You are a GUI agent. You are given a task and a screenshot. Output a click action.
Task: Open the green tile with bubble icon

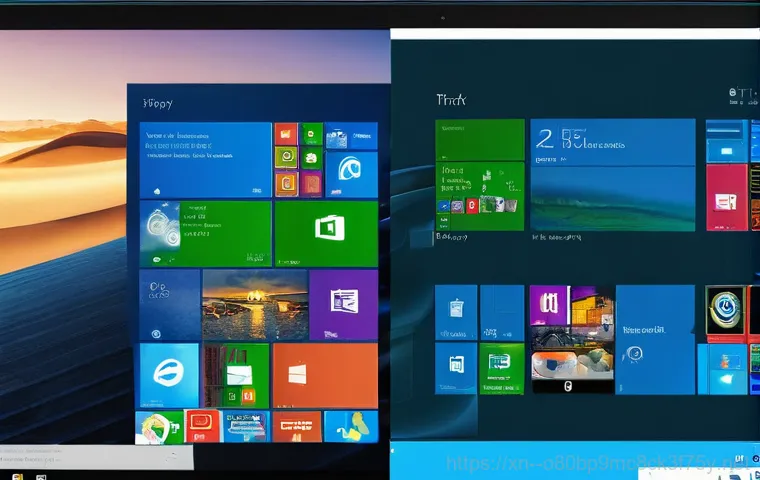(205, 232)
